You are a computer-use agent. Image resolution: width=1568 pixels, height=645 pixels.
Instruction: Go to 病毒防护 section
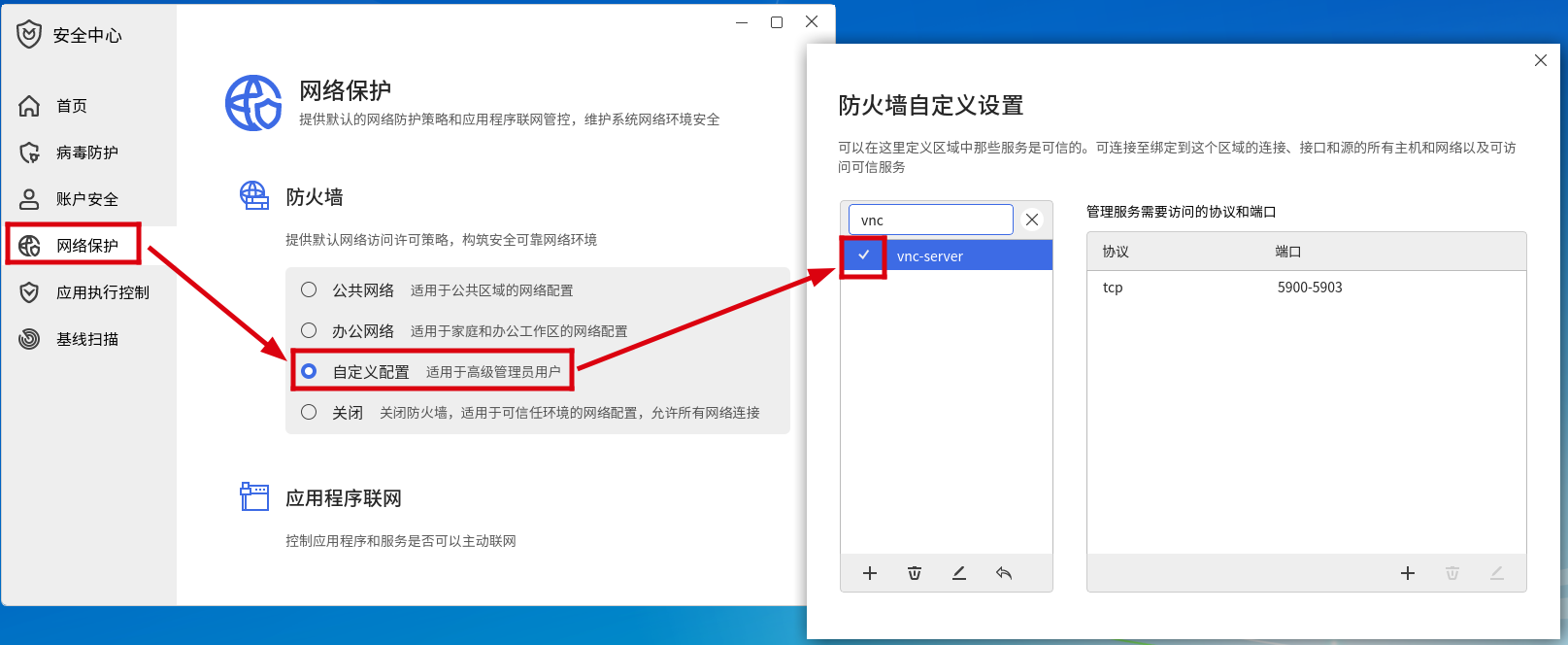click(86, 153)
